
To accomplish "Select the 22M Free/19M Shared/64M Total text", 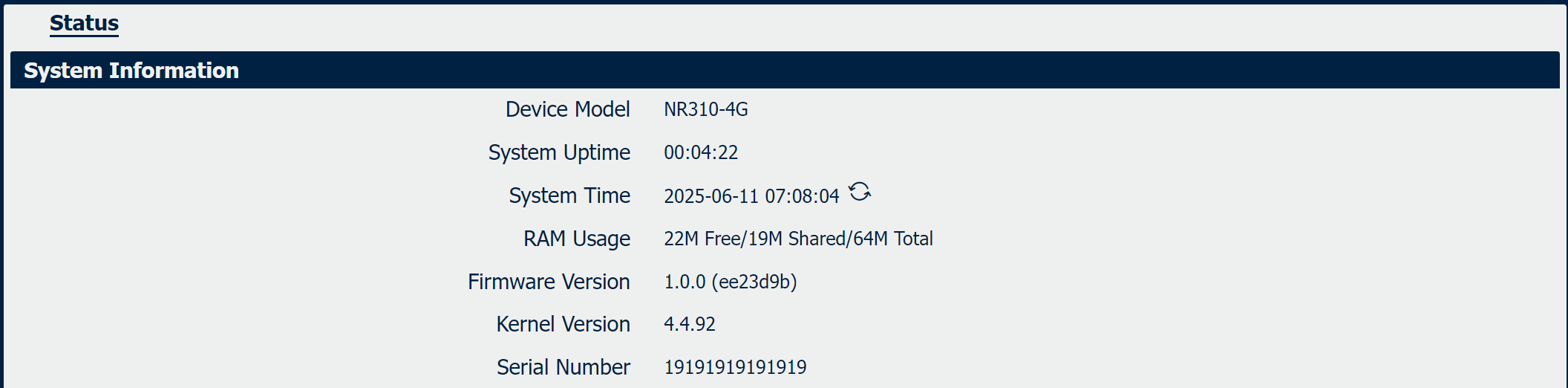I will point(798,239).
